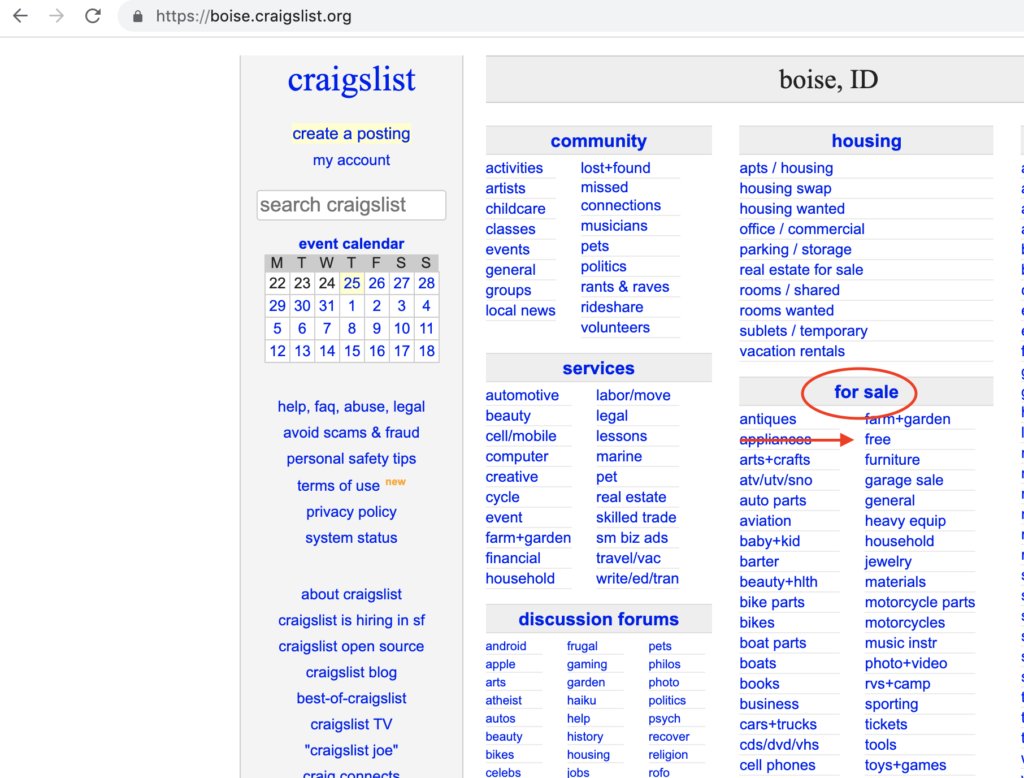The height and width of the screenshot is (778, 1024).
Task: Open my account
Action: [x=351, y=160]
